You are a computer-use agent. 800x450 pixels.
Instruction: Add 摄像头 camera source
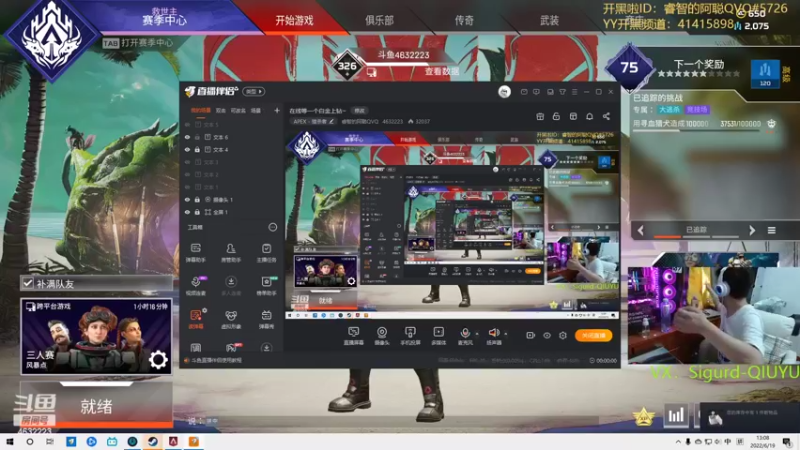(x=382, y=336)
